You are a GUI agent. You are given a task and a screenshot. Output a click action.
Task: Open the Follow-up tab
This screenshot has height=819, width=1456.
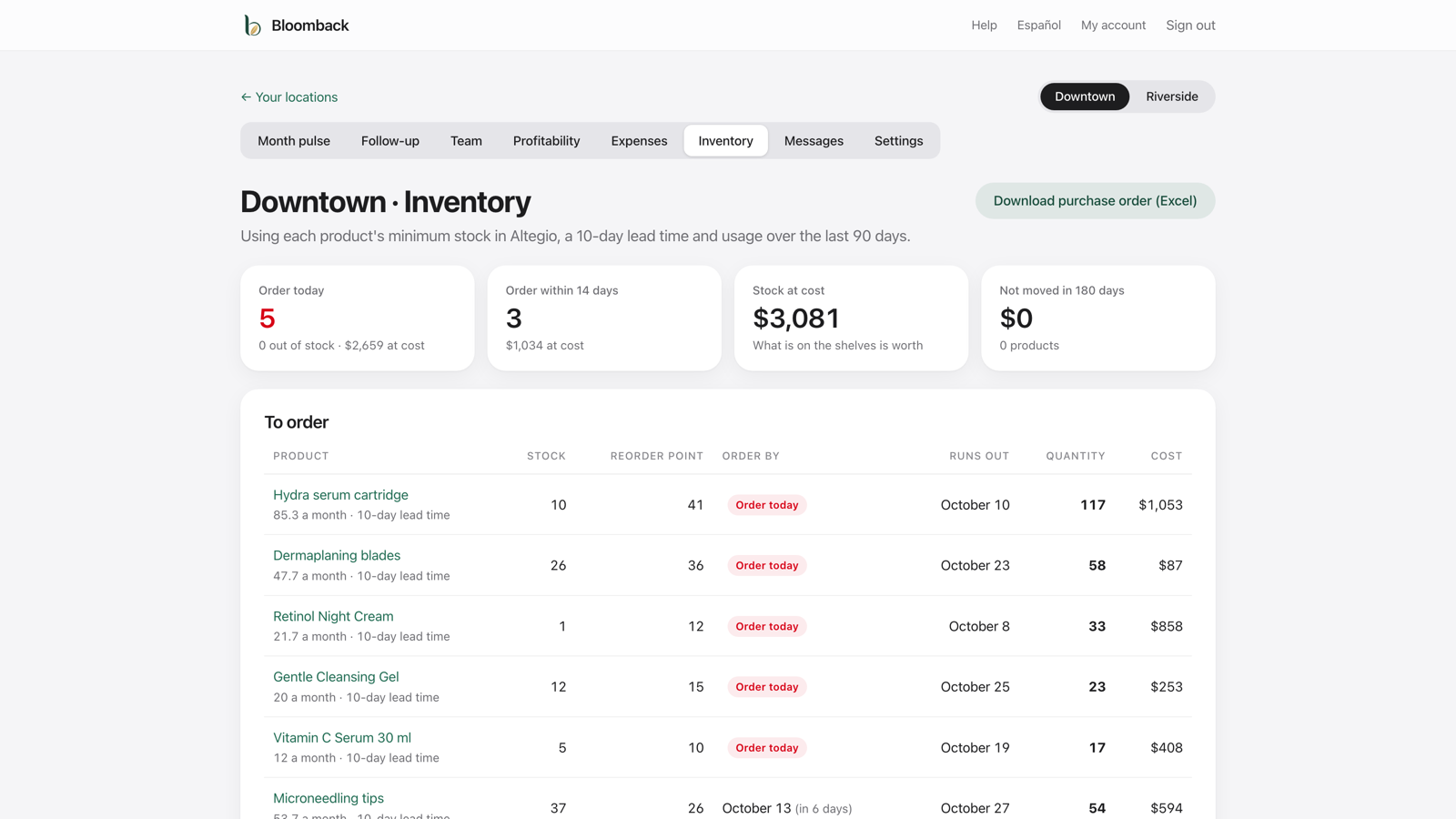[x=390, y=141]
